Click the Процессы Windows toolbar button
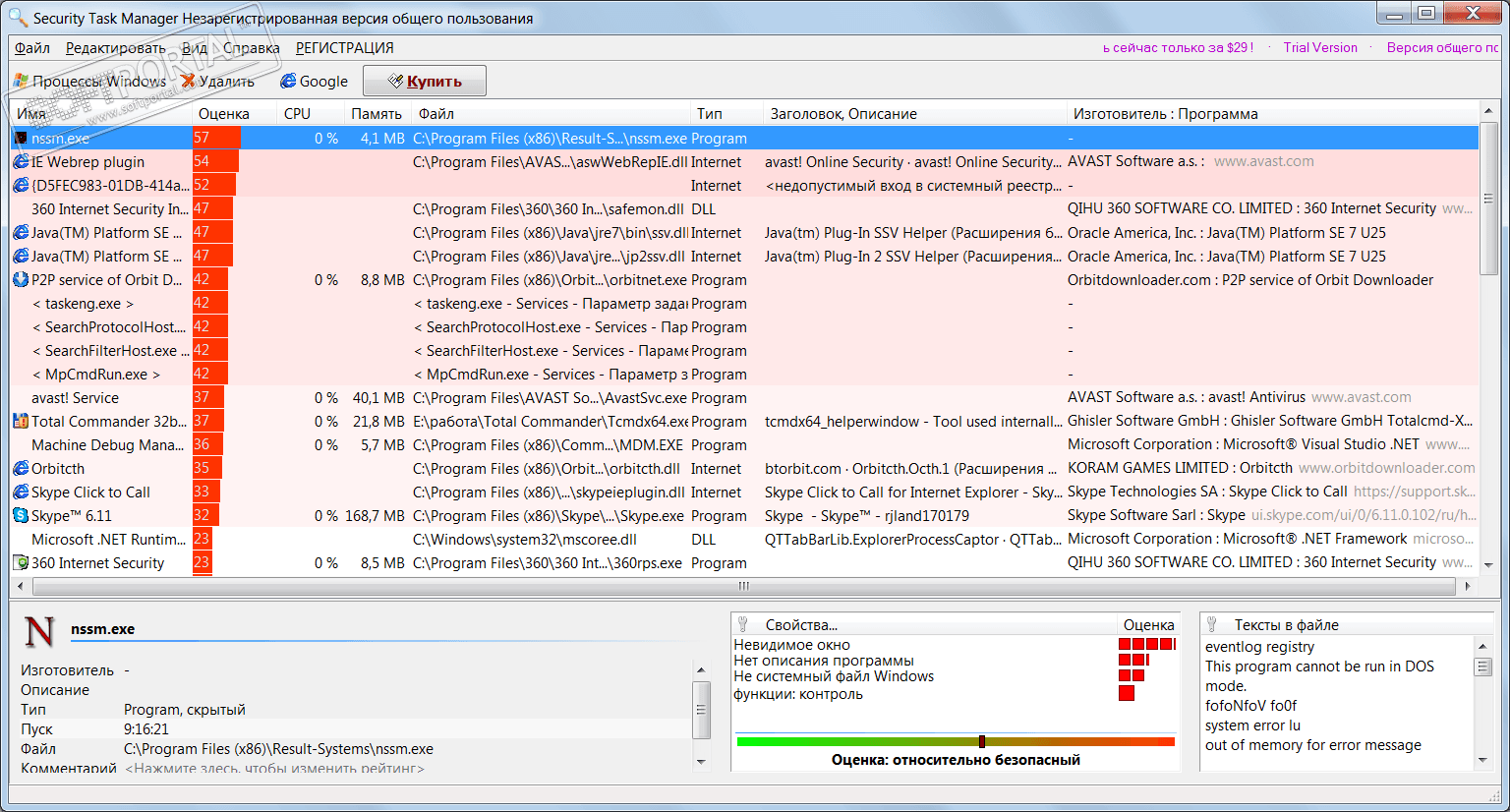The image size is (1510, 812). [90, 82]
